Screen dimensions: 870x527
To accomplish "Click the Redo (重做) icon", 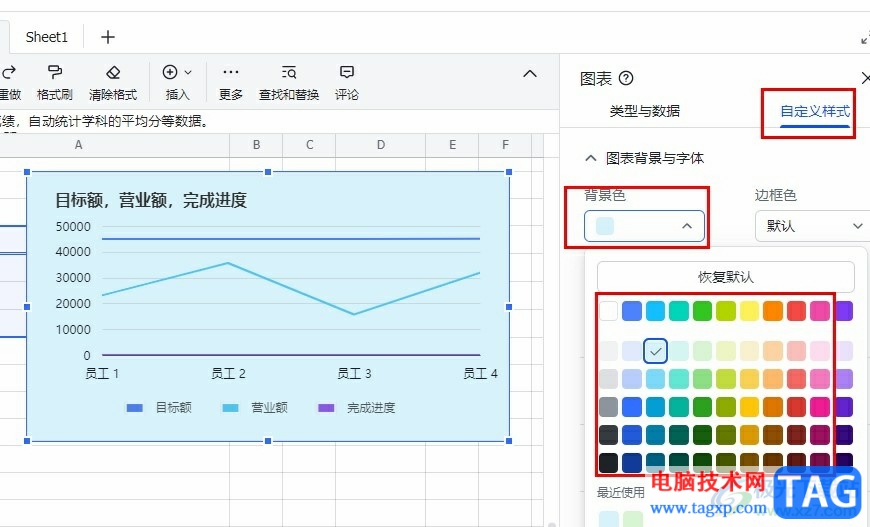I will (x=9, y=72).
